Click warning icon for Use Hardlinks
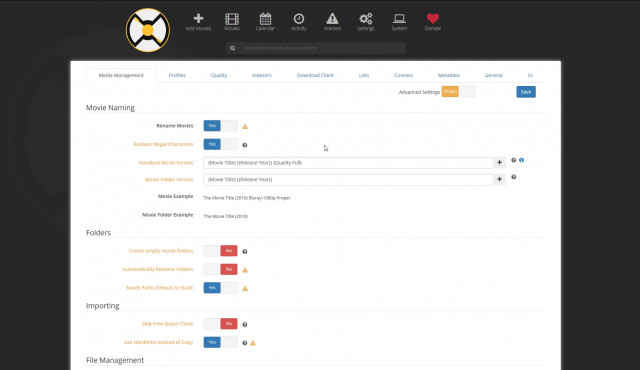640x370 pixels. pyautogui.click(x=253, y=343)
